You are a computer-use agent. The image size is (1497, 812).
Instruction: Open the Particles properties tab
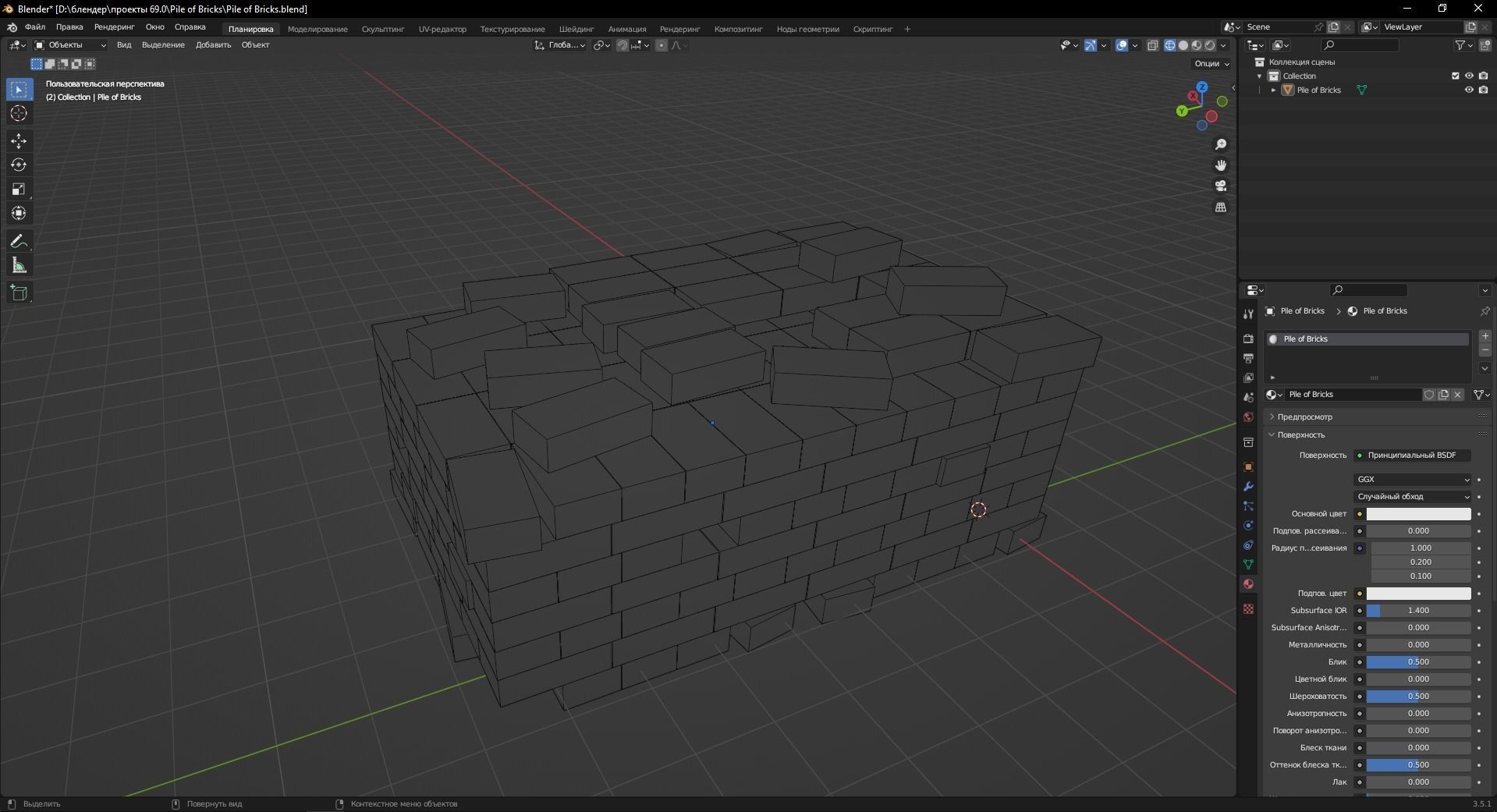pyautogui.click(x=1248, y=506)
